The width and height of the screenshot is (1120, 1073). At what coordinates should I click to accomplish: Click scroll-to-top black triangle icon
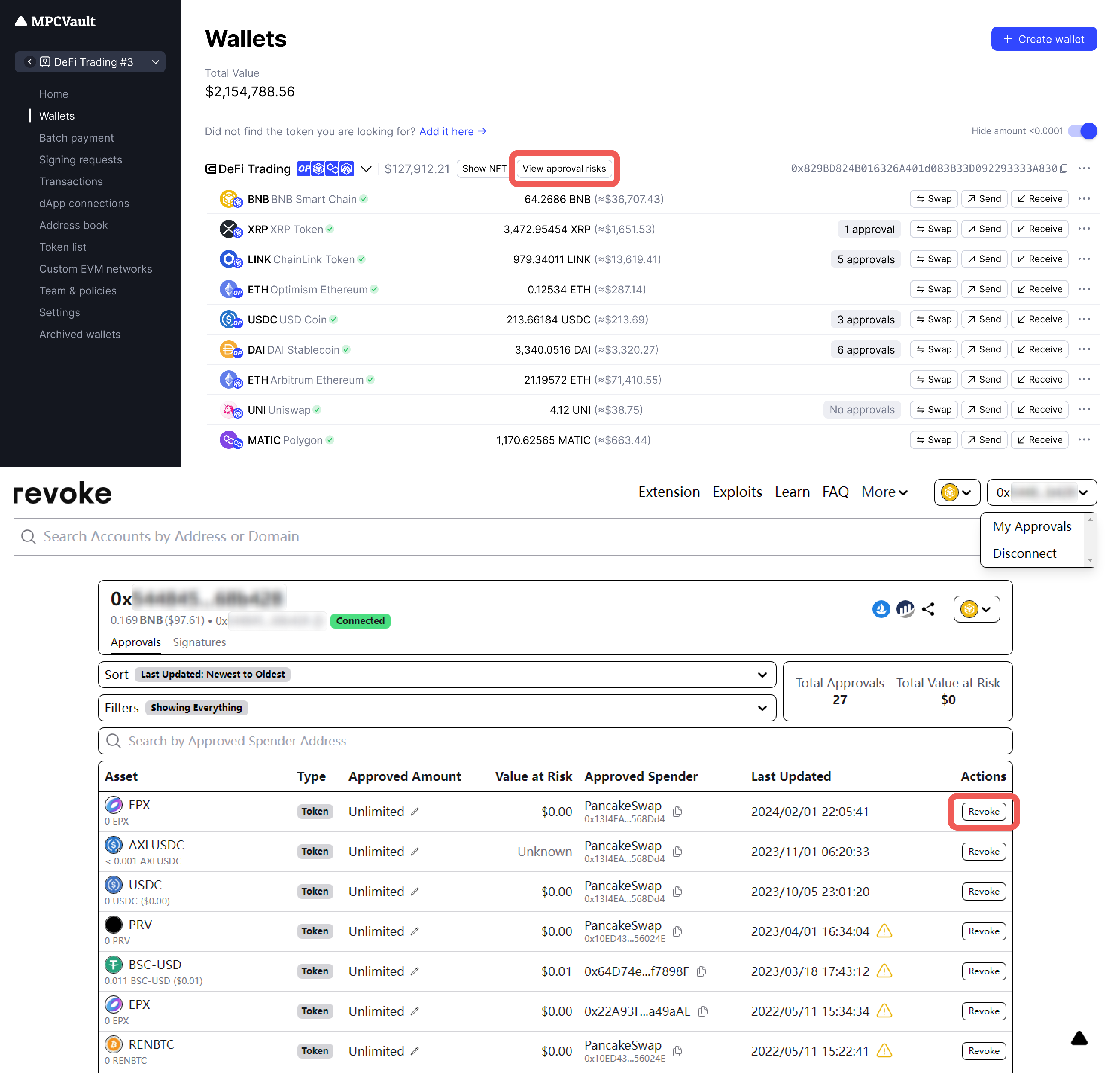coord(1079,1038)
